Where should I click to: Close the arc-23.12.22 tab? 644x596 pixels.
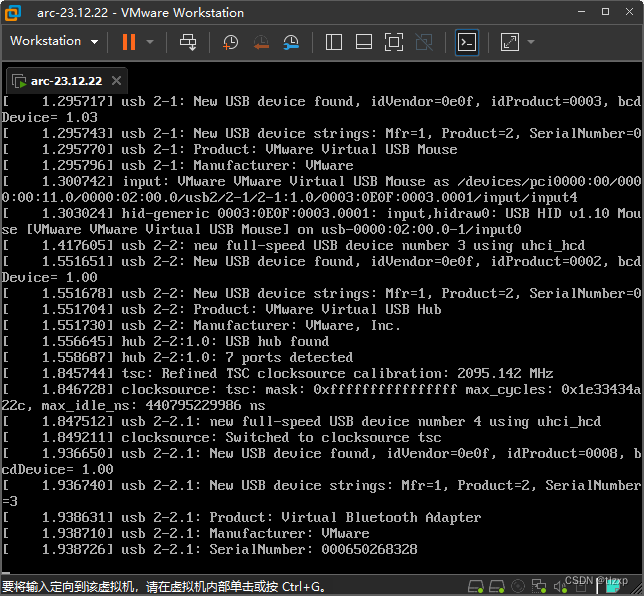(117, 81)
